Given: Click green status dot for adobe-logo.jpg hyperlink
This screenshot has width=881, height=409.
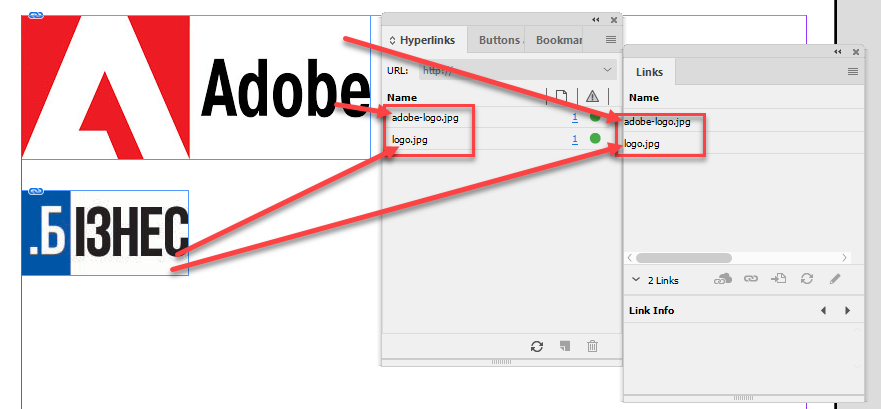Looking at the screenshot, I should (595, 117).
